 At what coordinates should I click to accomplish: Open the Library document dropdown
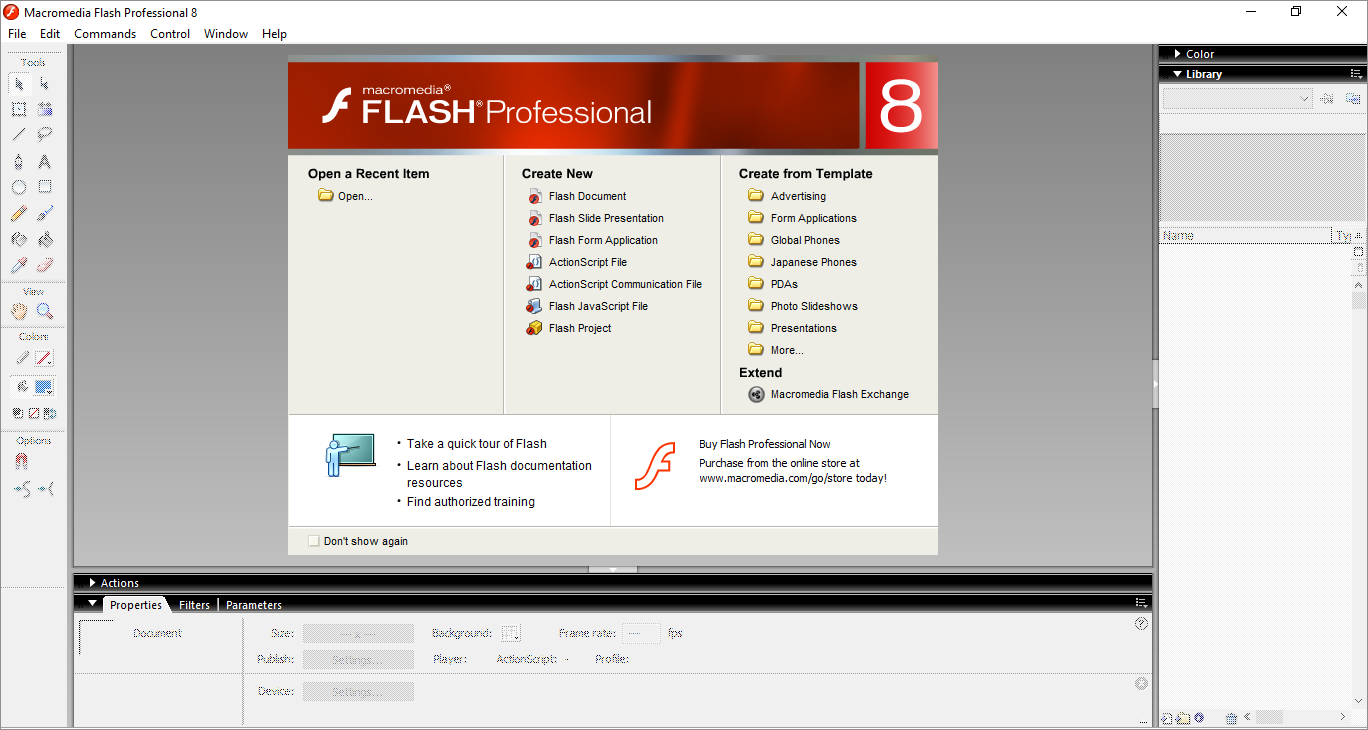point(1237,98)
